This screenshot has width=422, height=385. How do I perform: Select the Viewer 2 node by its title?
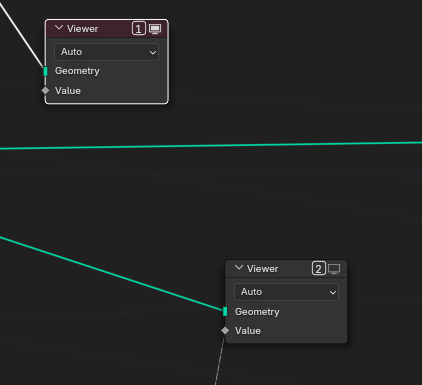(263, 269)
